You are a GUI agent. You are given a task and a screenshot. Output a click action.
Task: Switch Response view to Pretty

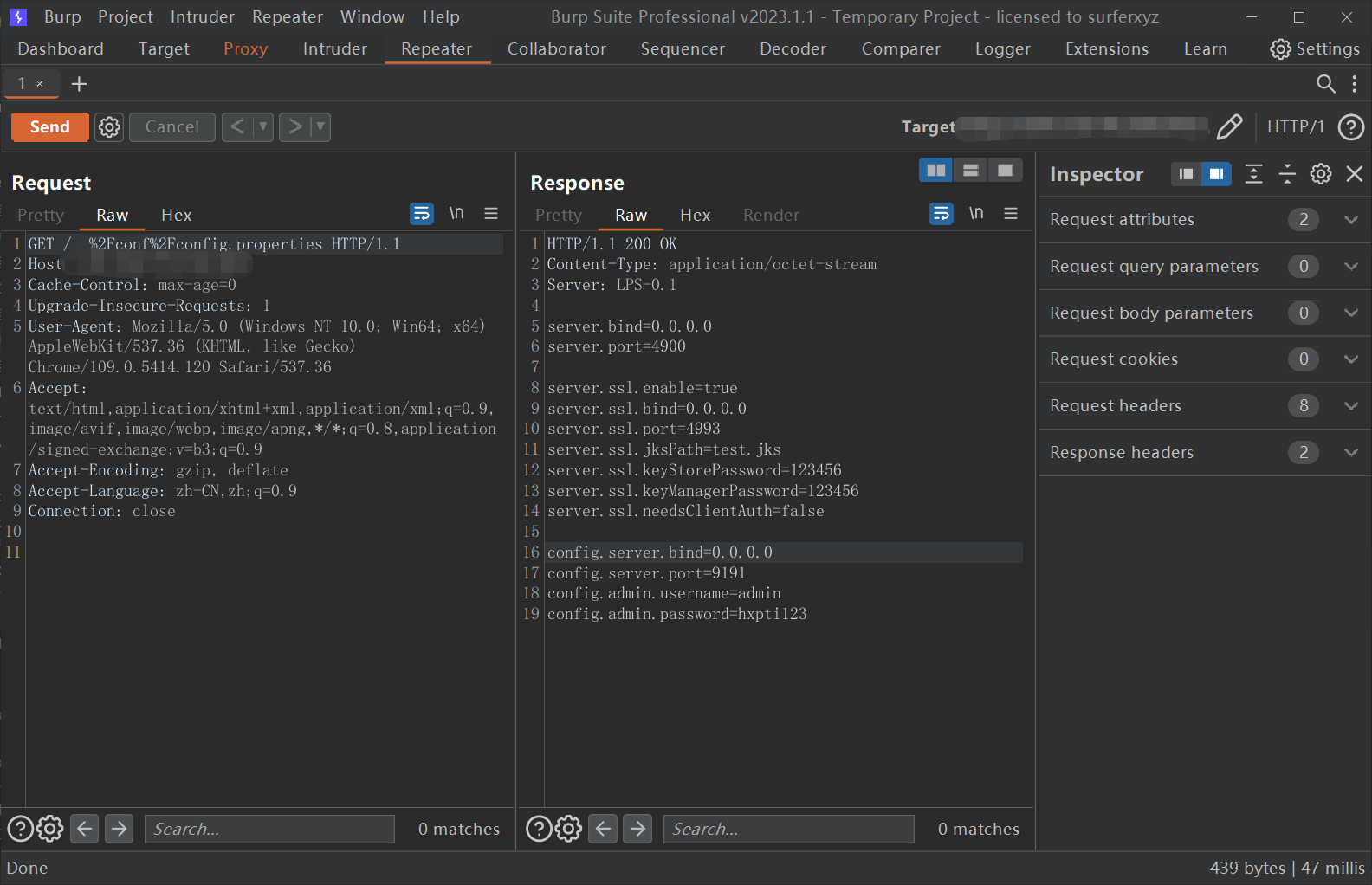coord(559,216)
